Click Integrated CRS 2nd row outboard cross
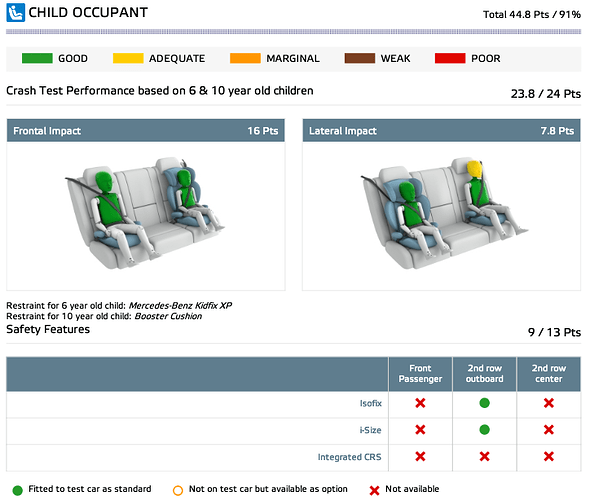The height and width of the screenshot is (500, 589). coord(484,456)
